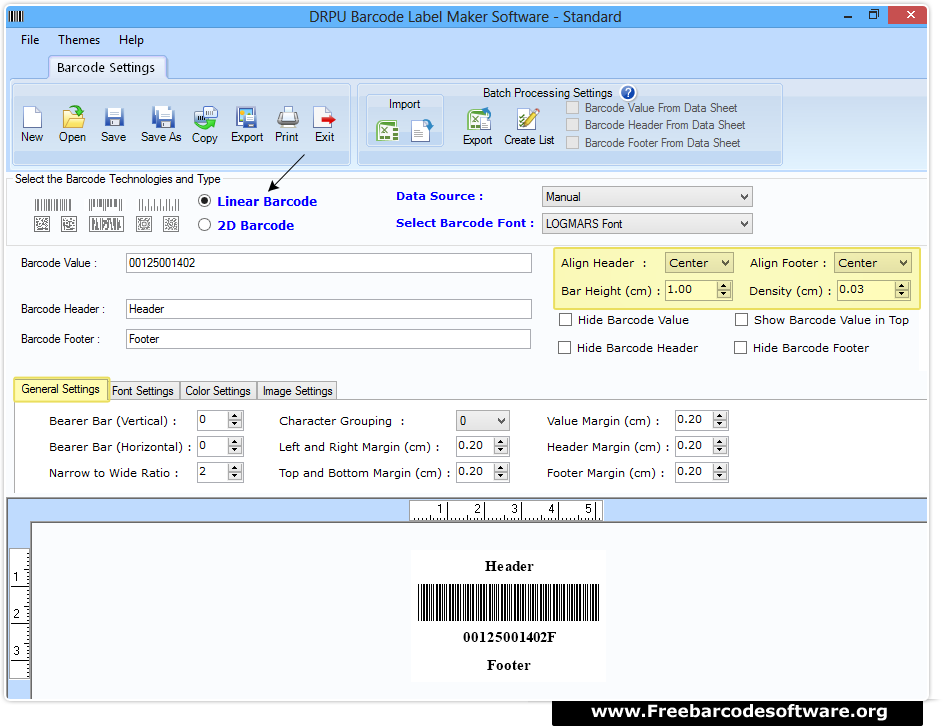Screen dimensions: 943x726
Task: Click the Density (cm) value field
Action: 865,290
